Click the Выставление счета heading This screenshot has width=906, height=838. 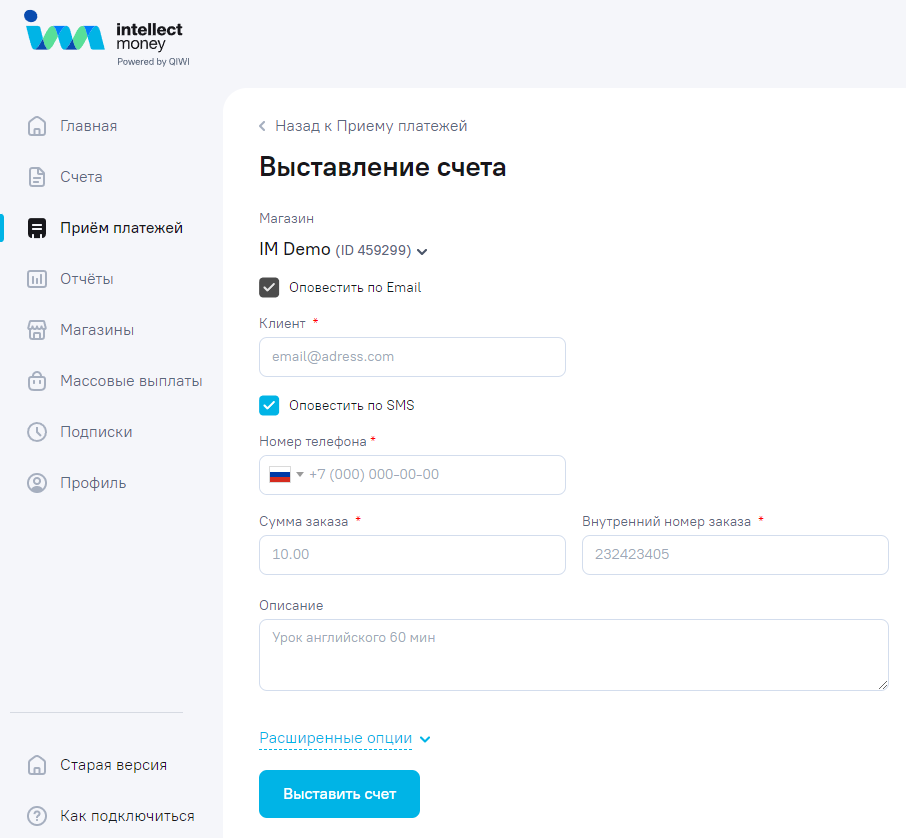point(383,167)
